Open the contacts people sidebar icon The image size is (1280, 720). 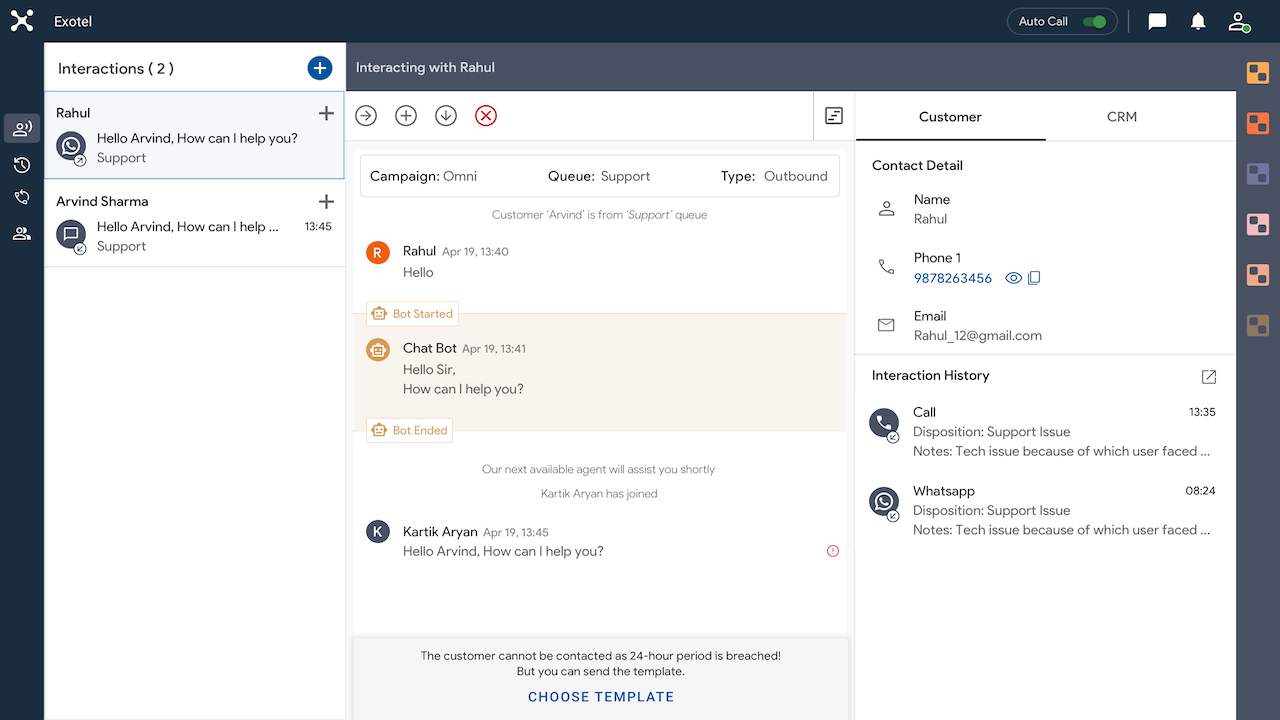(22, 234)
